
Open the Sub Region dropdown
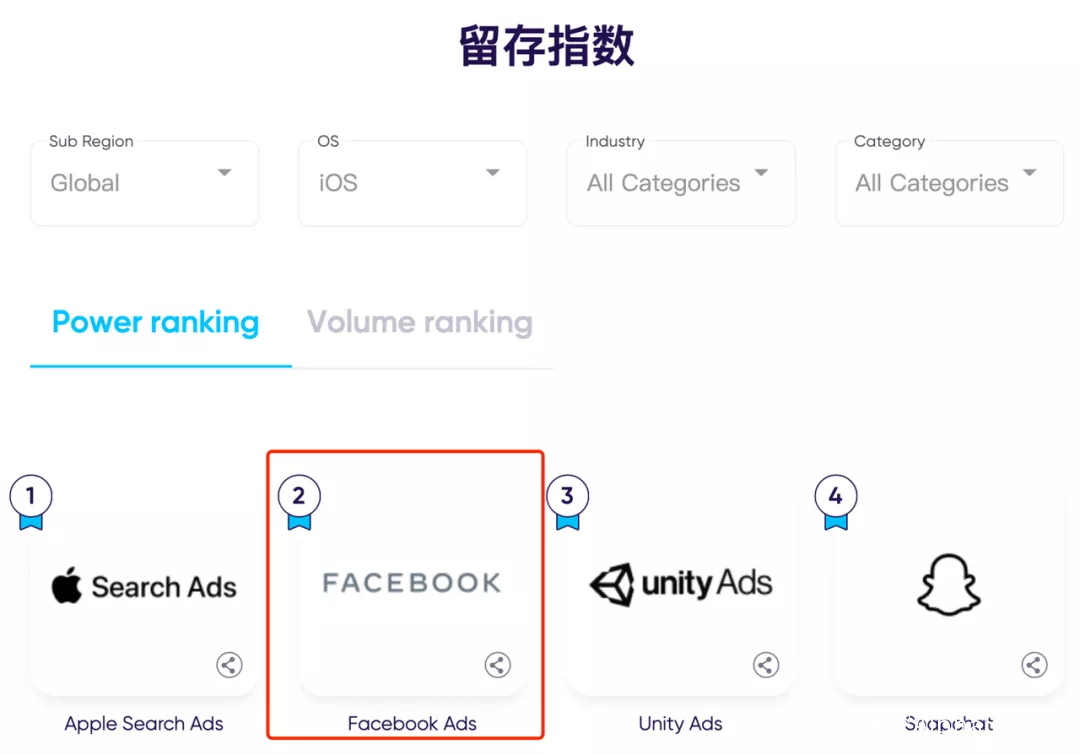coord(145,183)
